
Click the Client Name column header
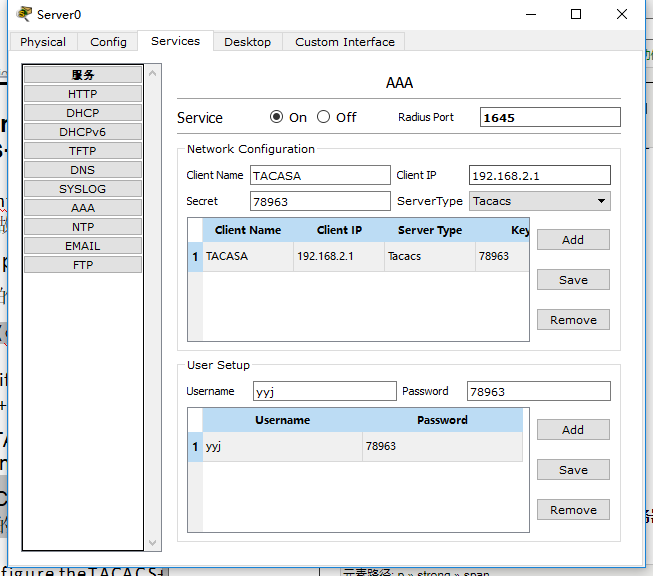[248, 230]
